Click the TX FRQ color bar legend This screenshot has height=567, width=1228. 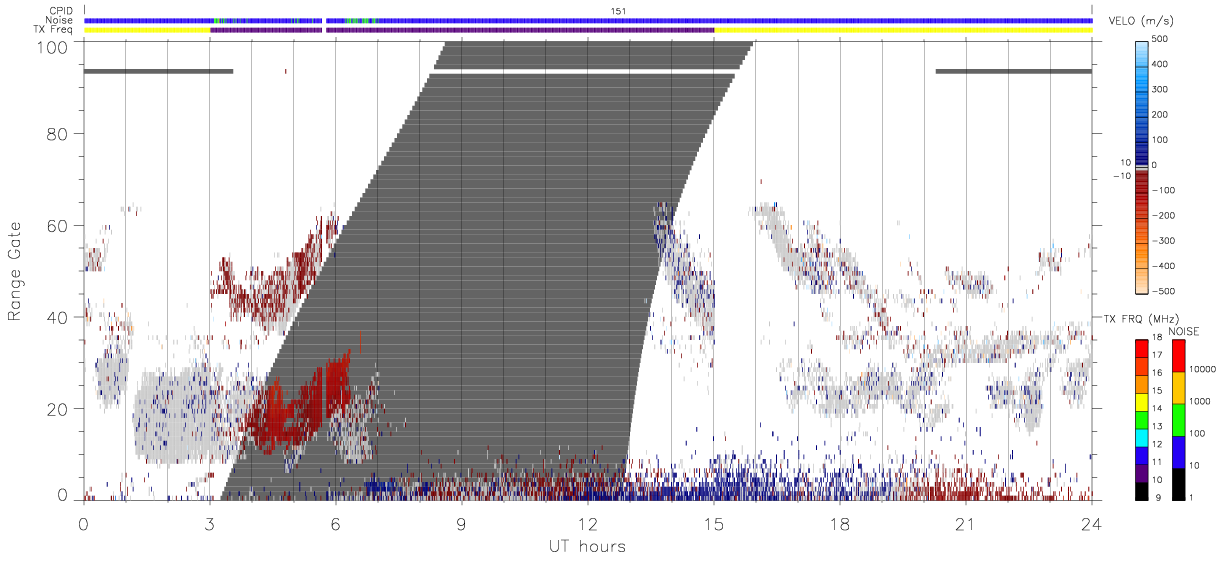1142,420
